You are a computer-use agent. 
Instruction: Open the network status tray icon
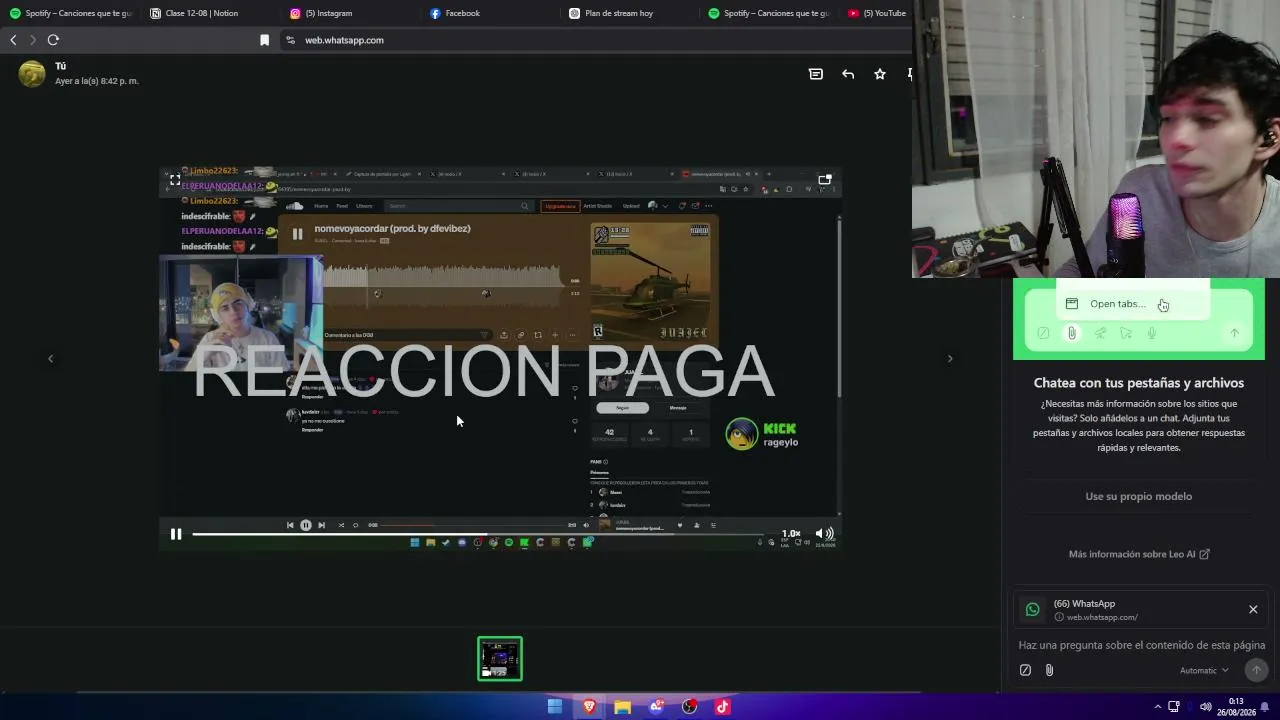coord(1174,707)
